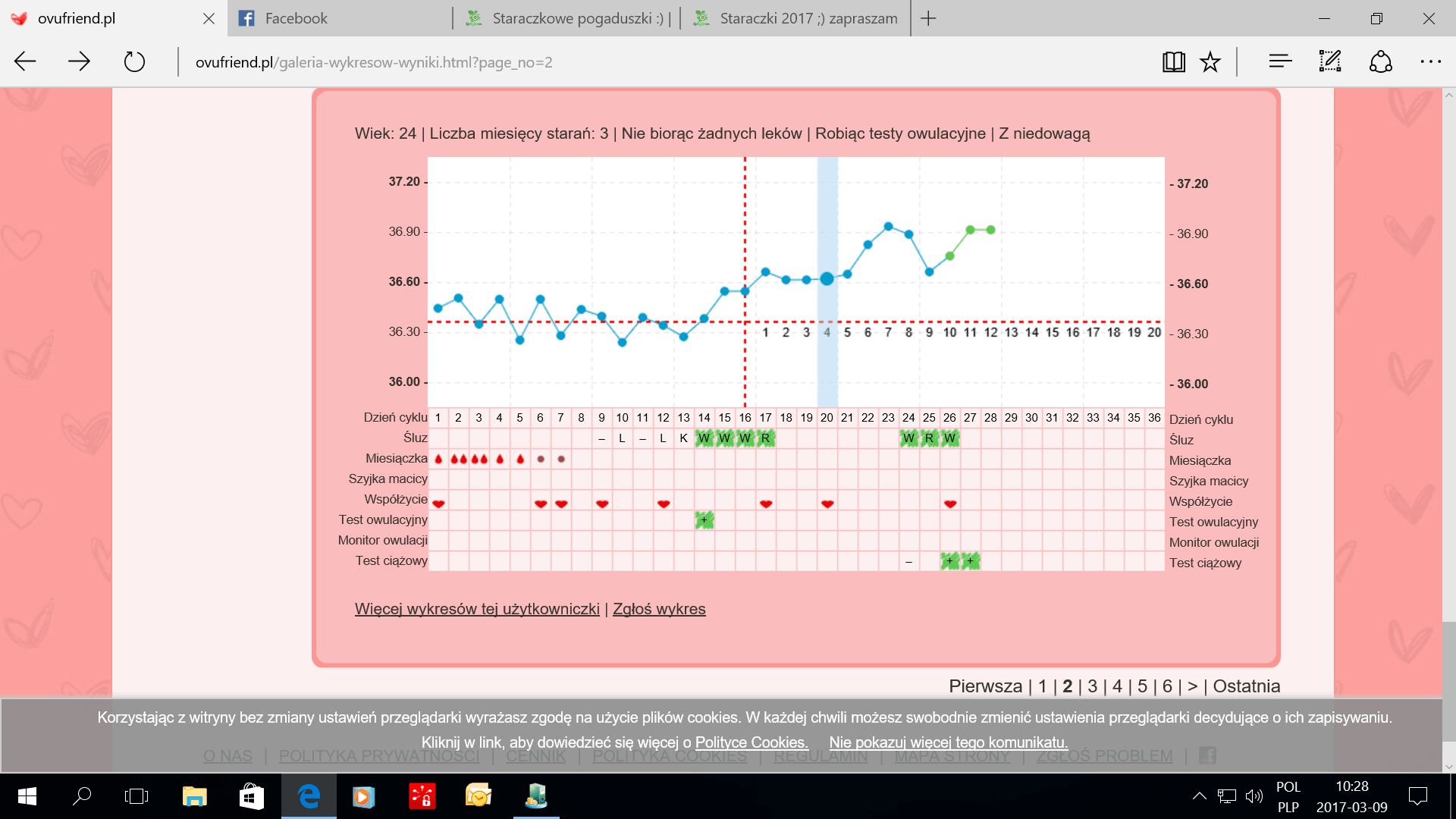Open the Reading view book icon
Image resolution: width=1456 pixels, height=819 pixels.
coord(1173,61)
